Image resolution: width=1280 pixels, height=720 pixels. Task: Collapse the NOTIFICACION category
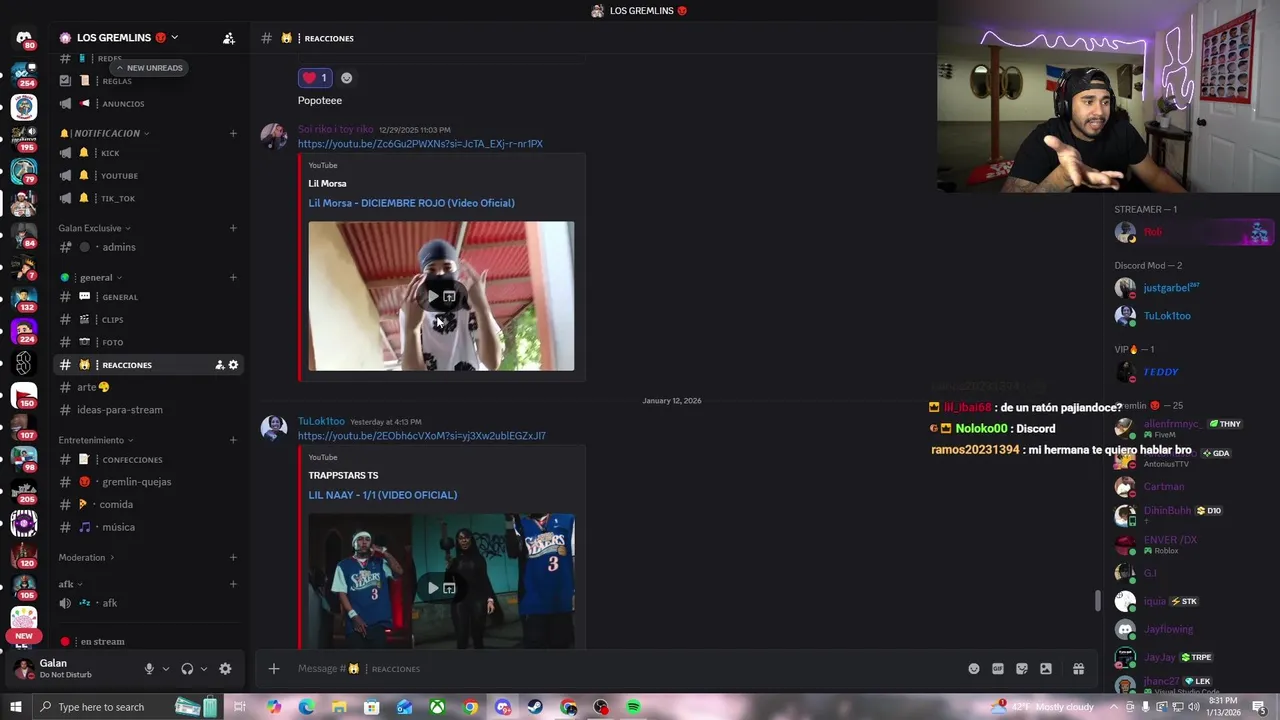point(104,133)
